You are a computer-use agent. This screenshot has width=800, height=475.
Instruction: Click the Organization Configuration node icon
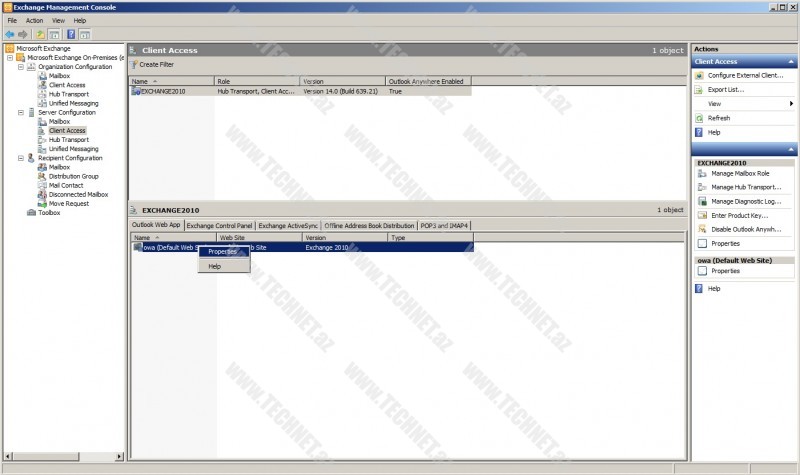click(31, 67)
